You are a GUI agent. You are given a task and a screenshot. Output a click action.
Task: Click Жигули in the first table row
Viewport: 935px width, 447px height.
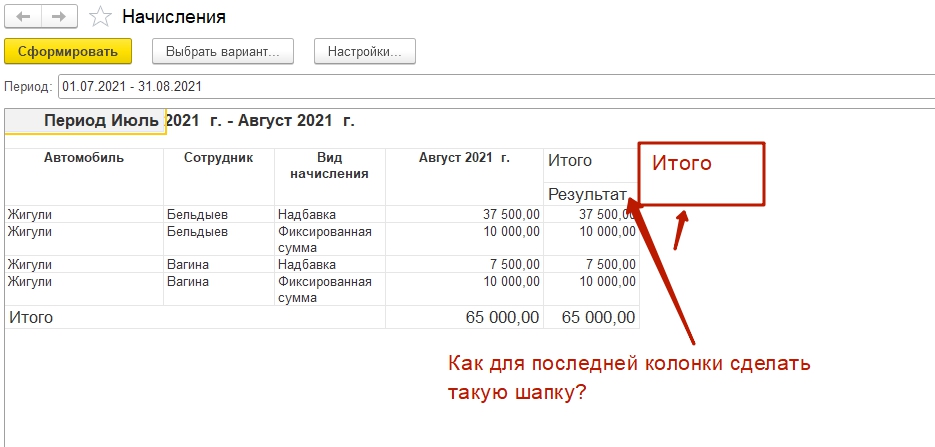(28, 215)
